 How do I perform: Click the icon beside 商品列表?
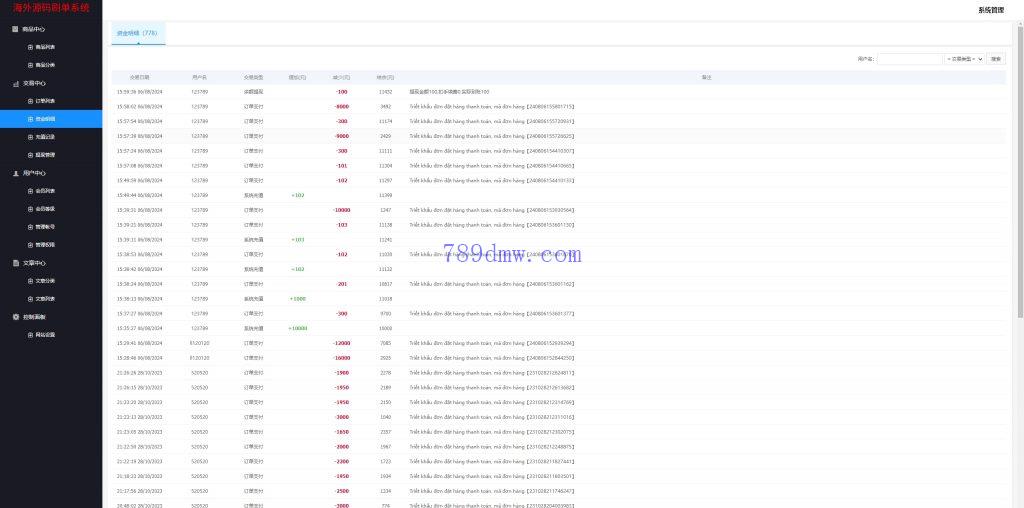(x=30, y=47)
